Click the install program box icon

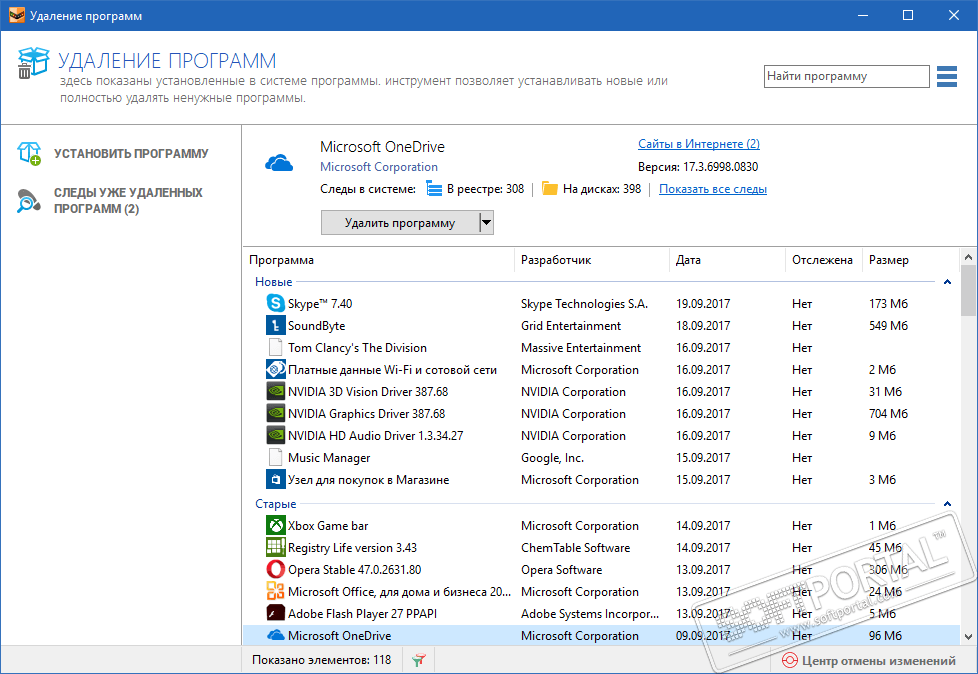click(x=29, y=153)
